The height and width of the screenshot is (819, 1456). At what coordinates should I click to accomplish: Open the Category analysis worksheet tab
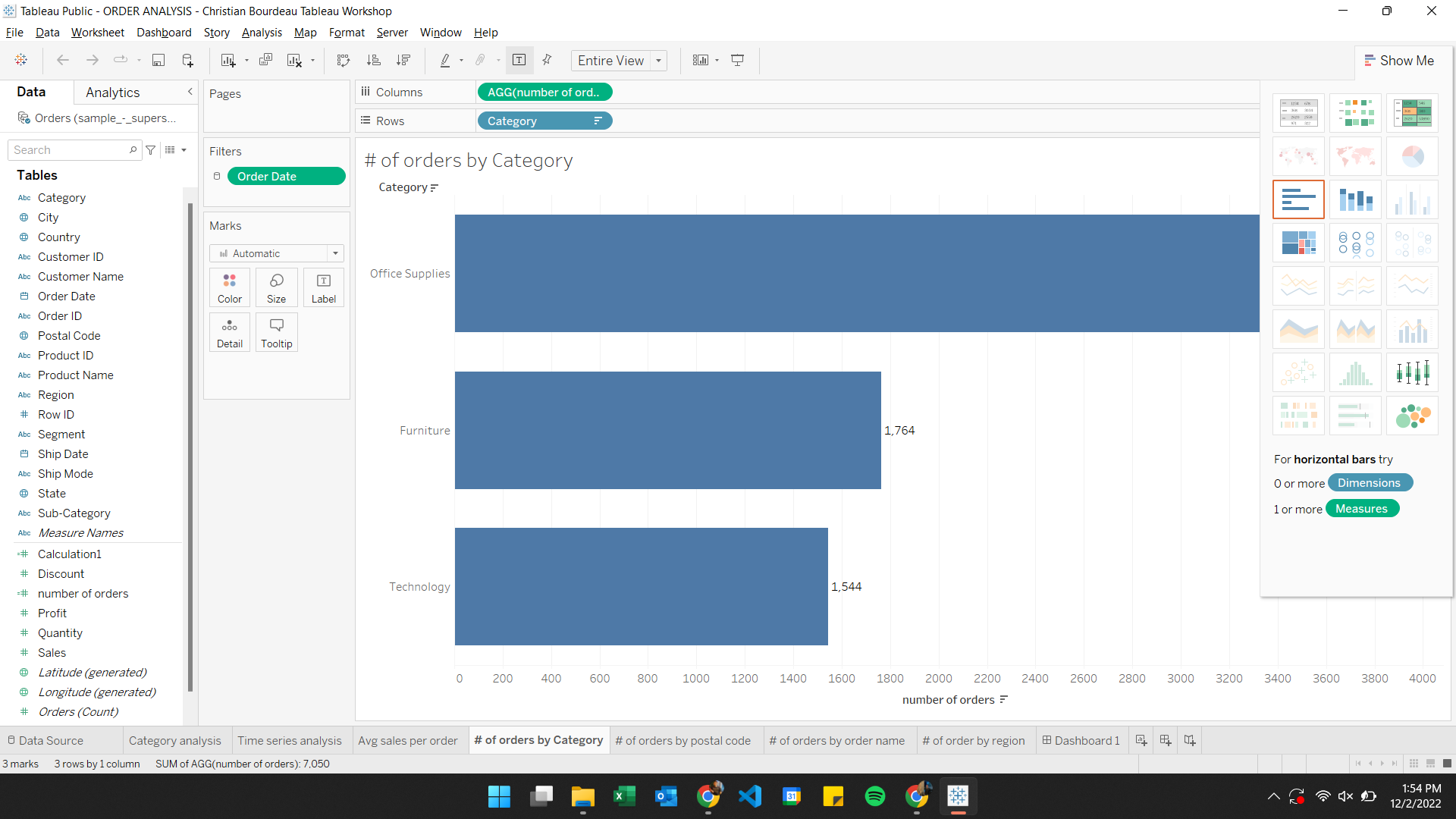[175, 740]
